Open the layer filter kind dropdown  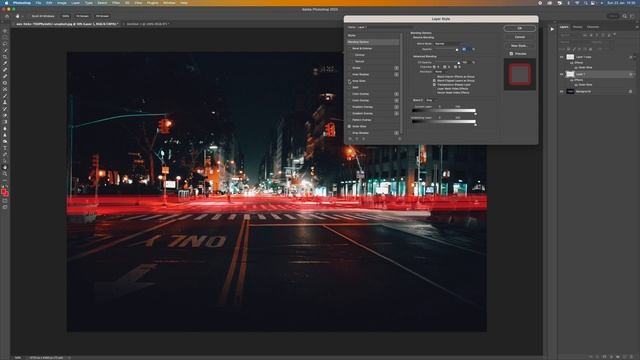(569, 35)
